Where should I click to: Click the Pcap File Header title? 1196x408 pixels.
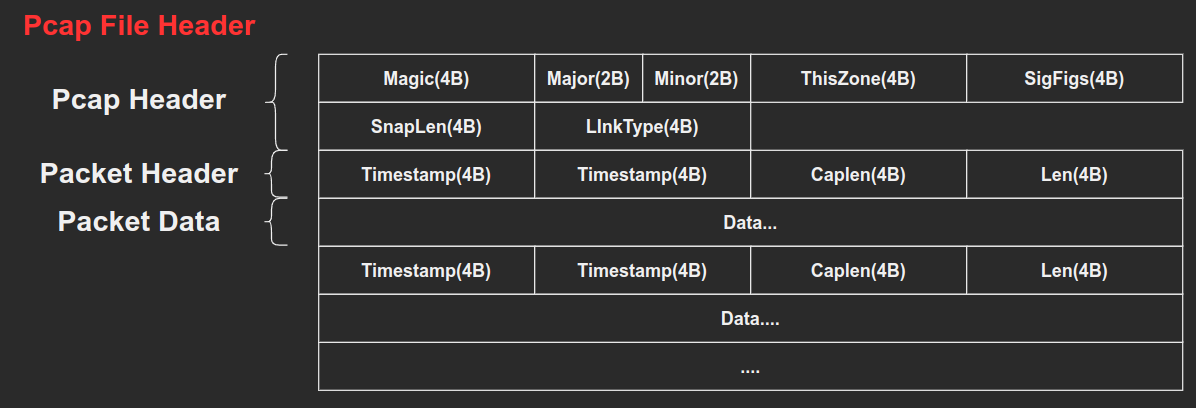point(140,26)
